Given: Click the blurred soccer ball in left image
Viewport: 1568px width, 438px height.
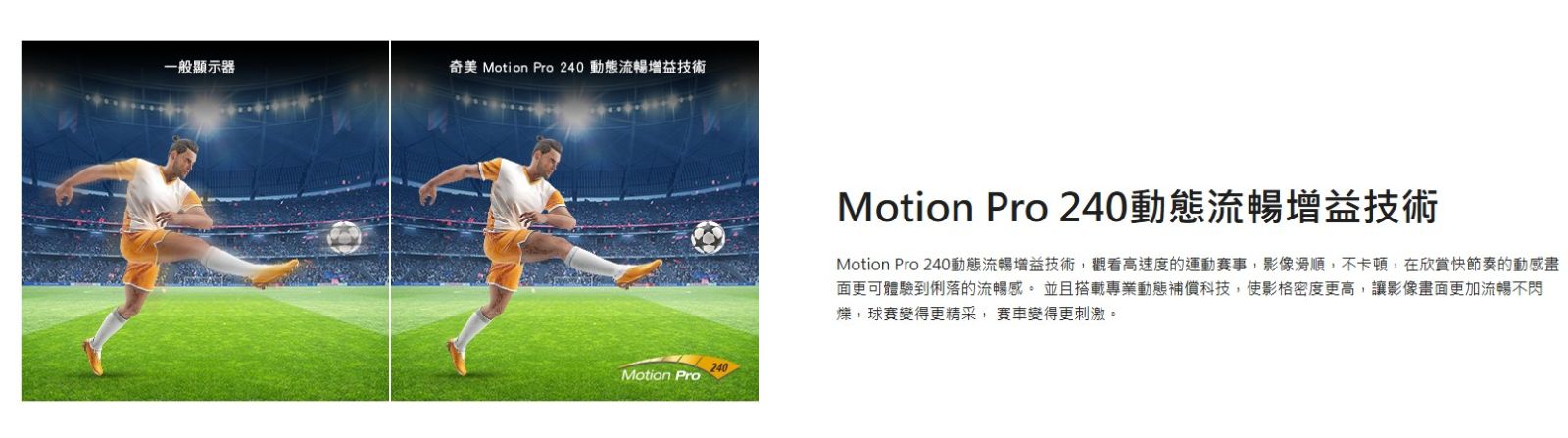Looking at the screenshot, I should tap(343, 236).
